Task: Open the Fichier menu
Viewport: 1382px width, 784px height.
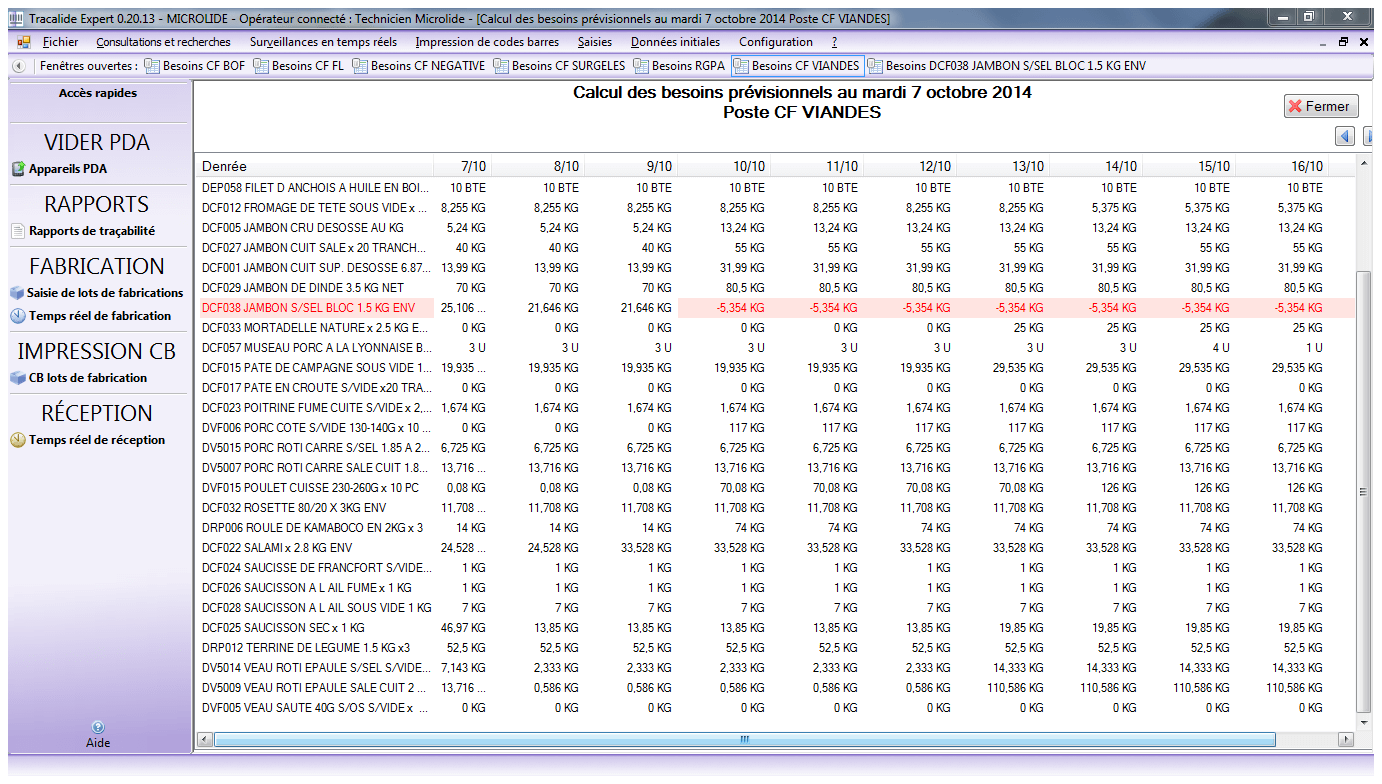Action: pos(61,42)
